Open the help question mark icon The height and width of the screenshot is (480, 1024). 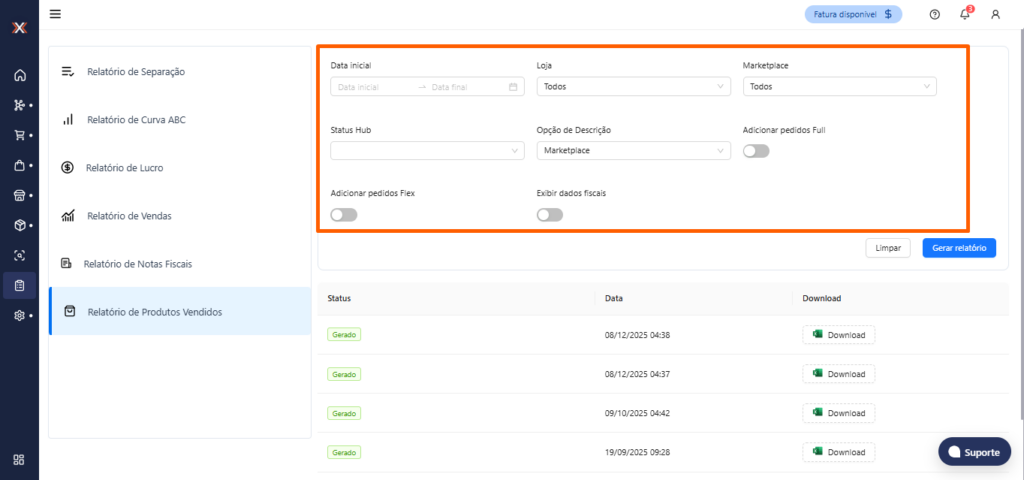934,14
